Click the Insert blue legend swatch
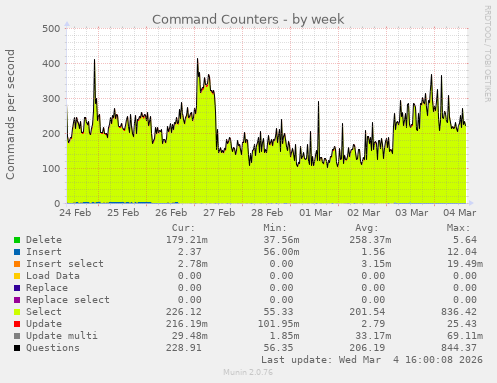This screenshot has height=383, width=497. (17, 252)
